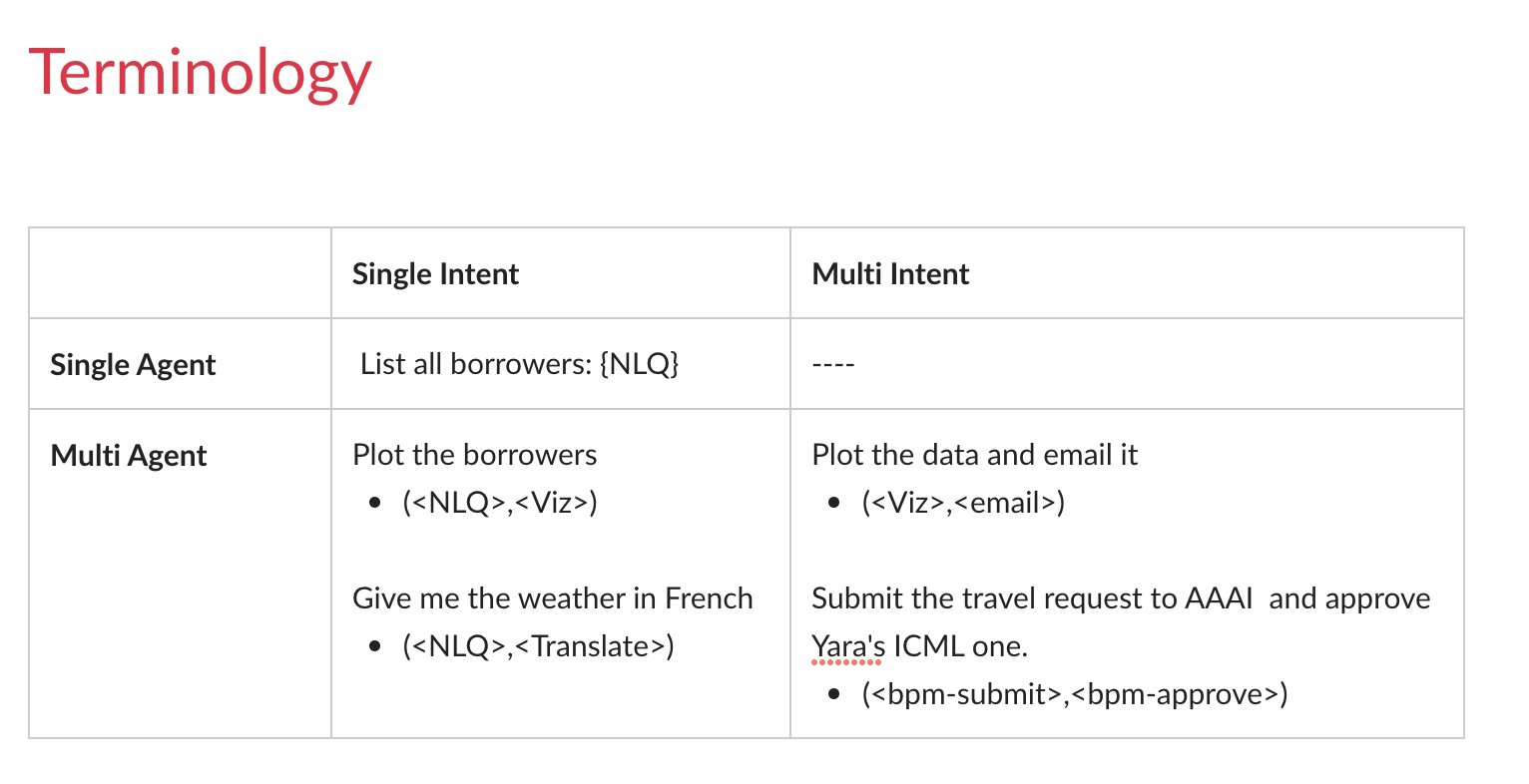Click the ICML one text

click(x=960, y=646)
